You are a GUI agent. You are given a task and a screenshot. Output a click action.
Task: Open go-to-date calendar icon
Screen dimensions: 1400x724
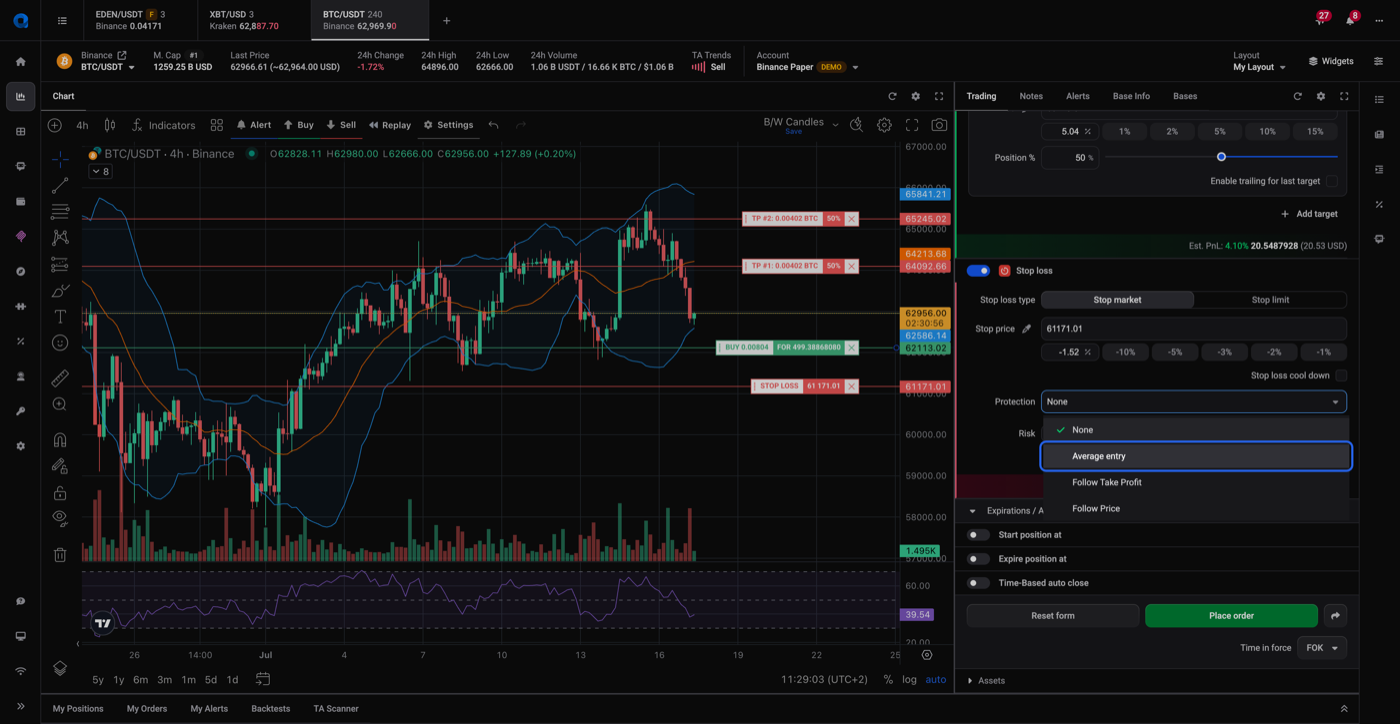pyautogui.click(x=263, y=679)
